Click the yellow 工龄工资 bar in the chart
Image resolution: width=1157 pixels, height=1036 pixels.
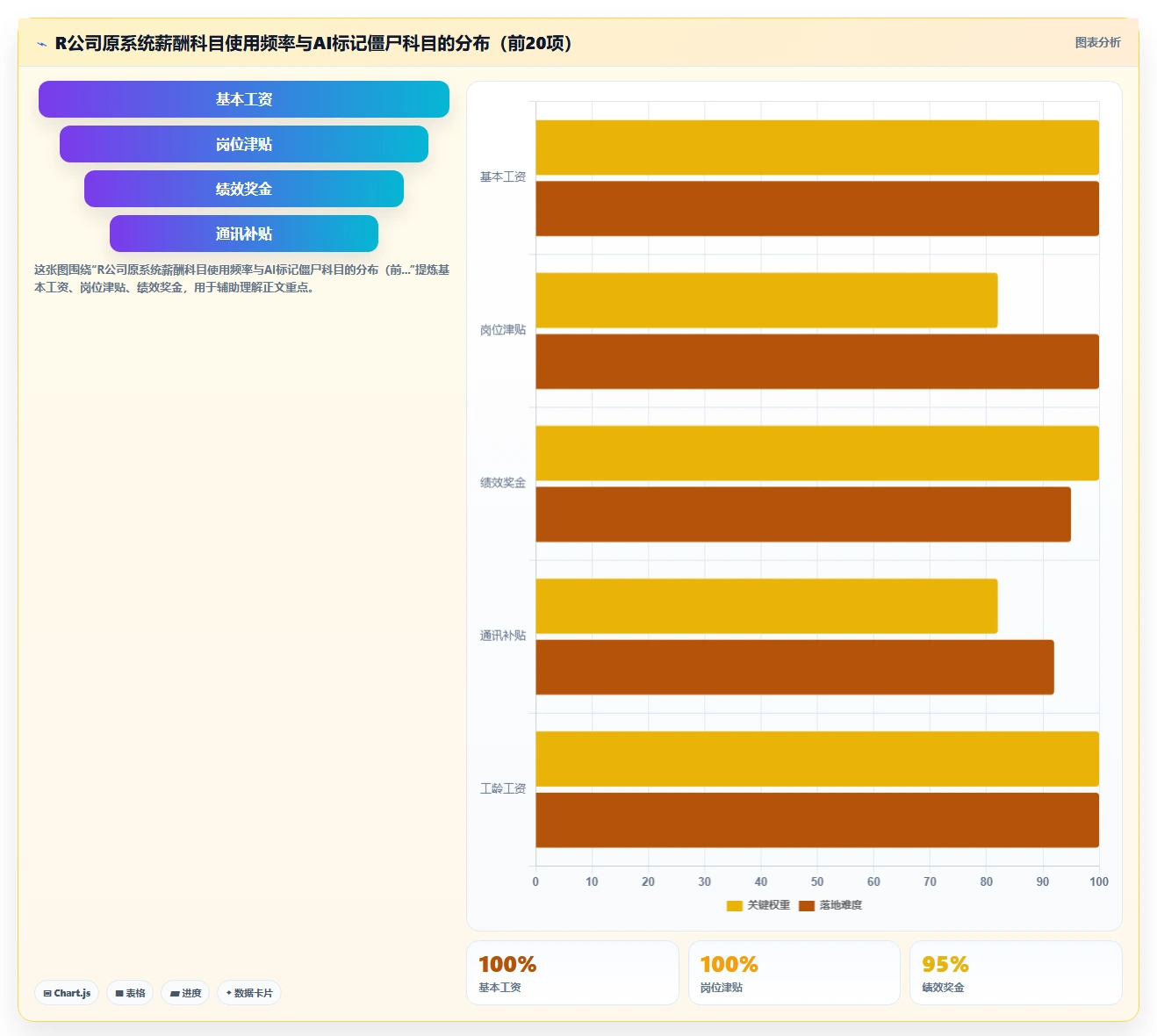[817, 759]
